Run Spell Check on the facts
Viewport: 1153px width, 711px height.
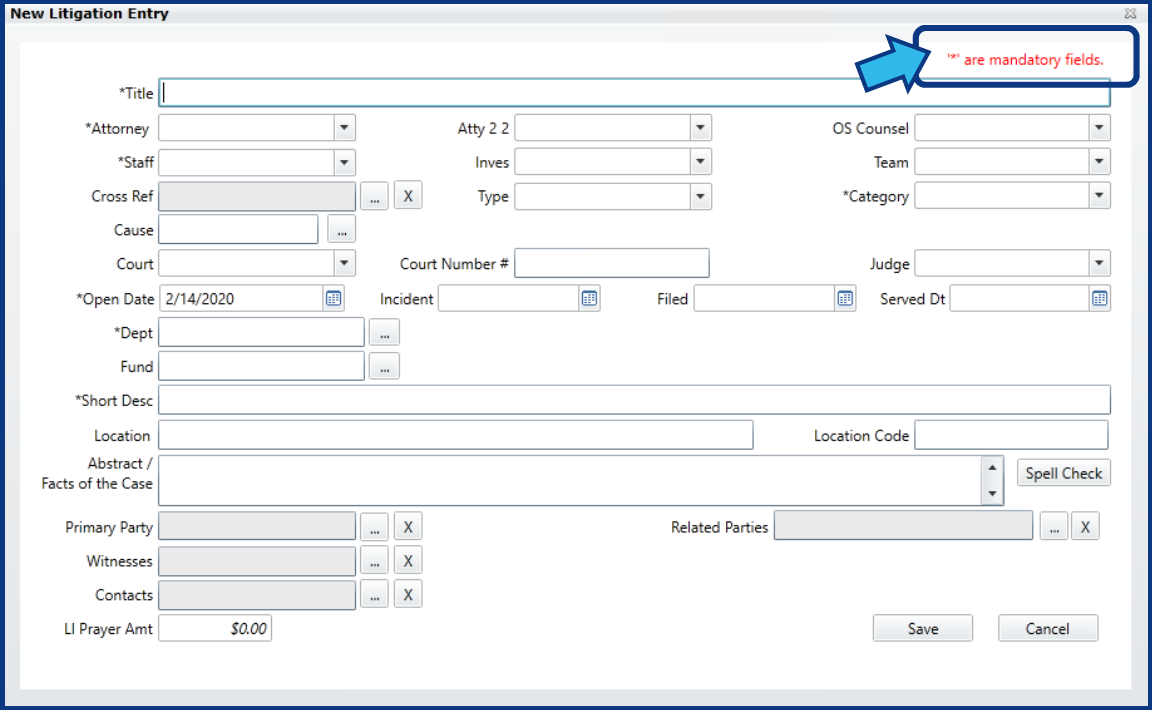1063,472
